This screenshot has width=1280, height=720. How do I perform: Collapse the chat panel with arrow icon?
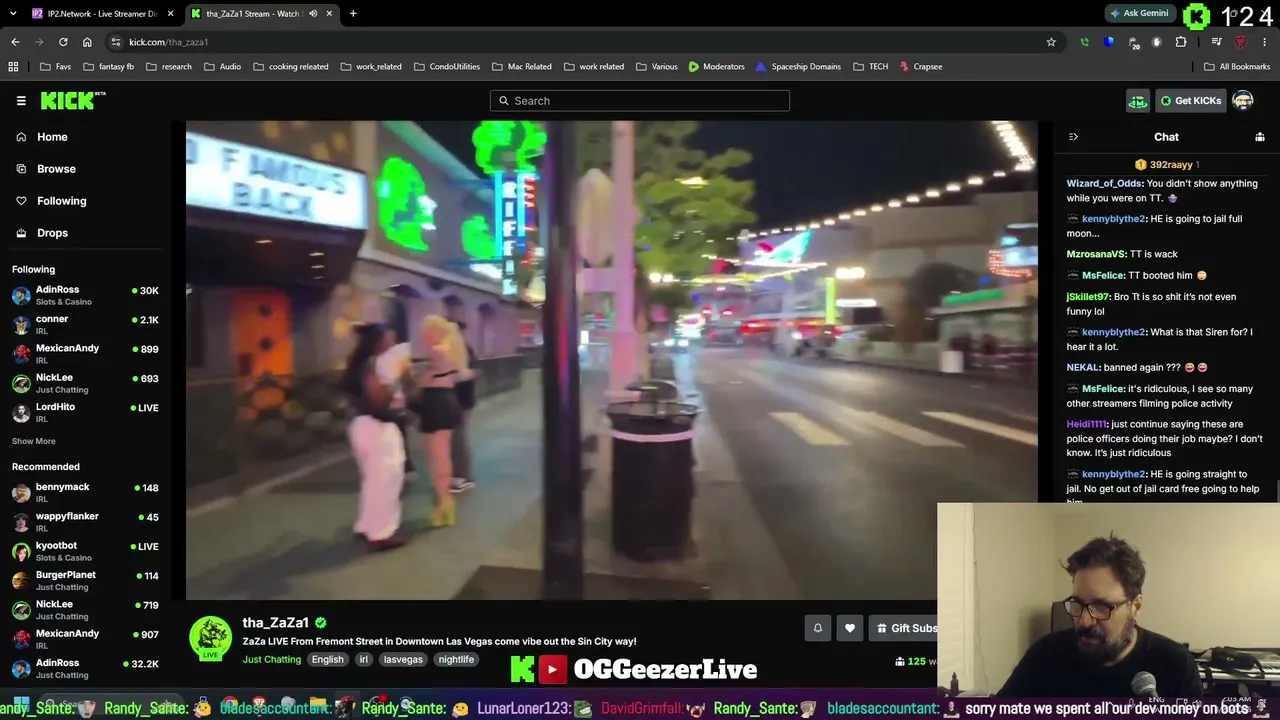(x=1073, y=137)
